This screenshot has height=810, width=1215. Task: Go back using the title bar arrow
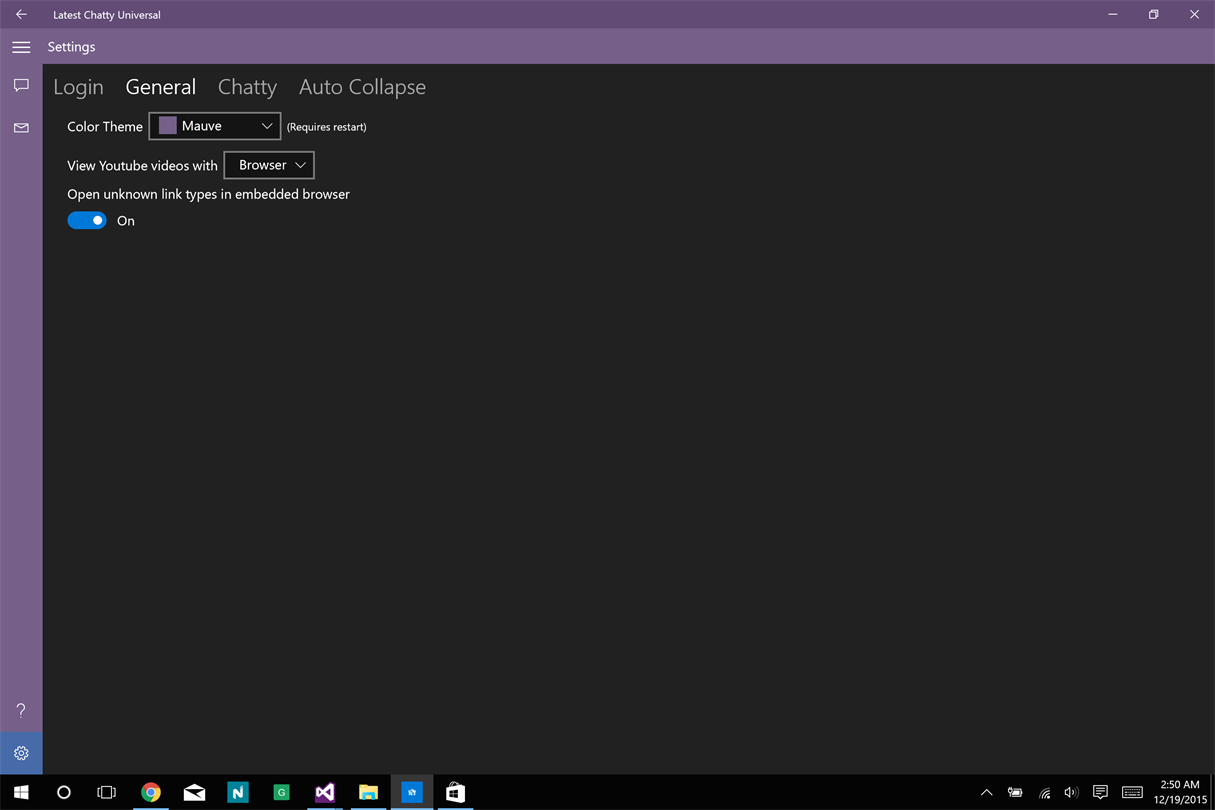(21, 14)
